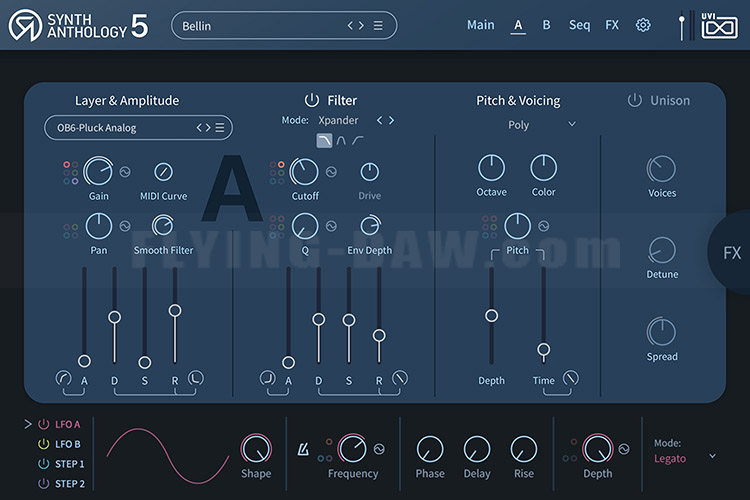Image resolution: width=750 pixels, height=500 pixels.
Task: Click the LFO waveform display
Action: coord(167,456)
